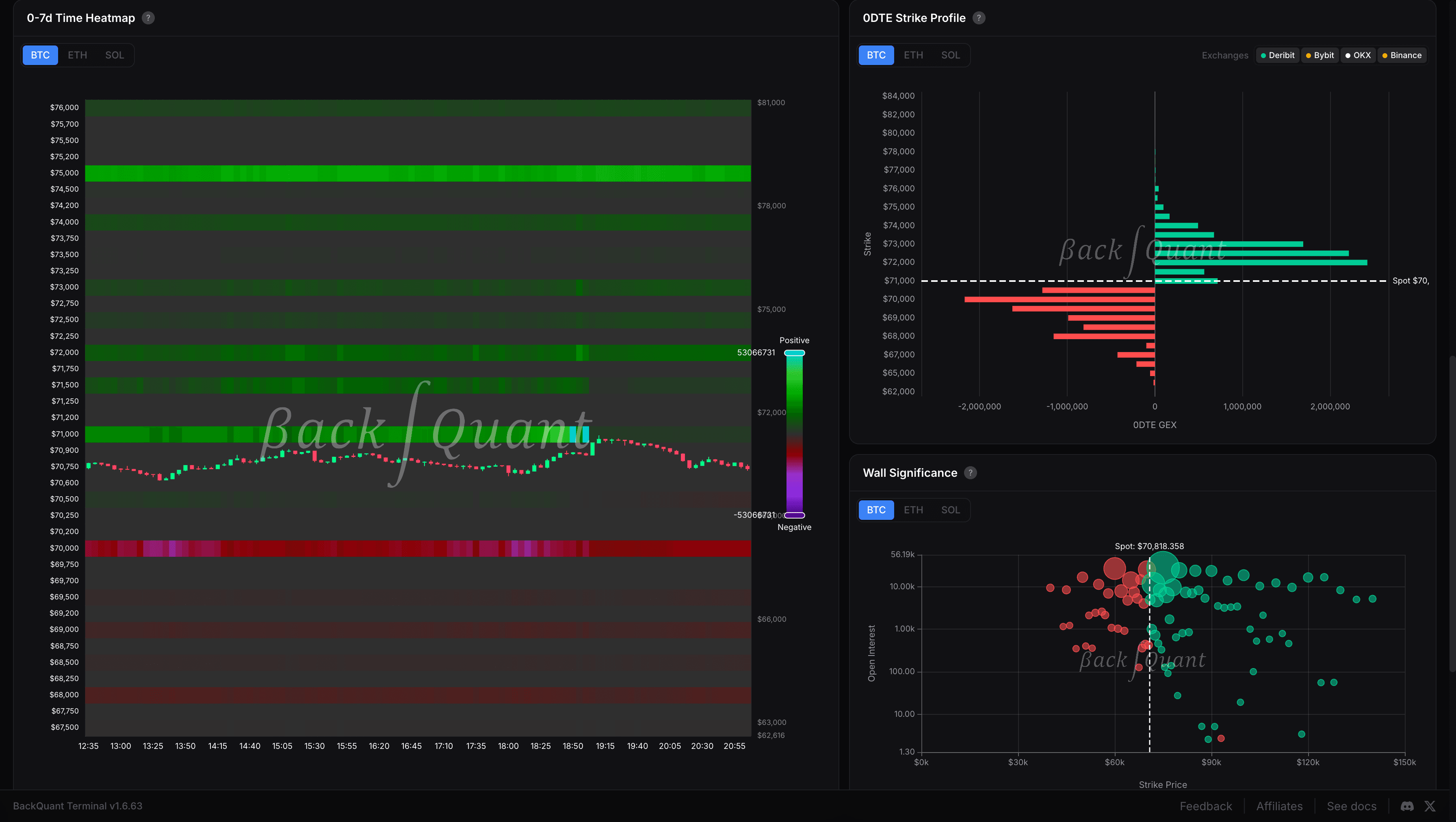Open the Affiliates page
The image size is (1456, 822).
tap(1279, 806)
